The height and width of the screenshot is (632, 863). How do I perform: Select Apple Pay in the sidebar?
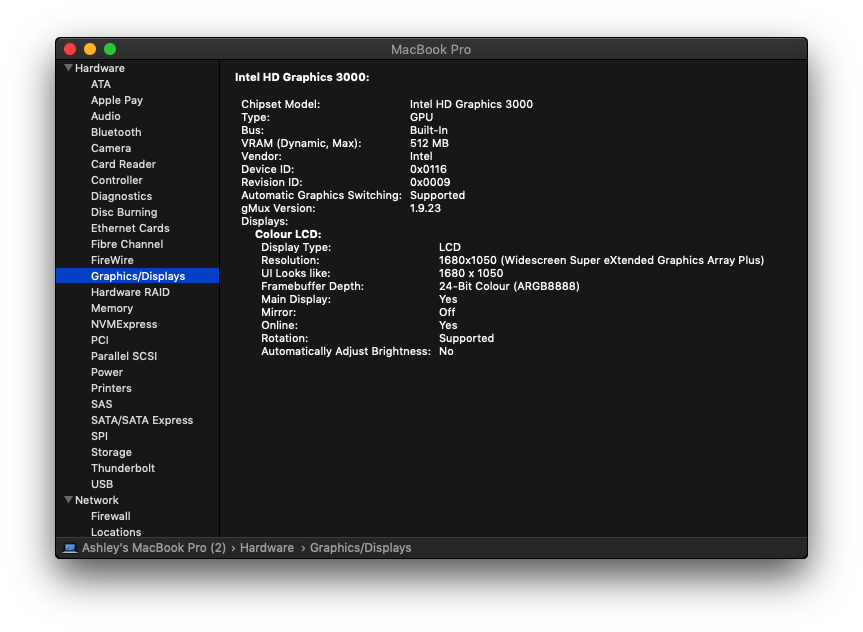(117, 100)
